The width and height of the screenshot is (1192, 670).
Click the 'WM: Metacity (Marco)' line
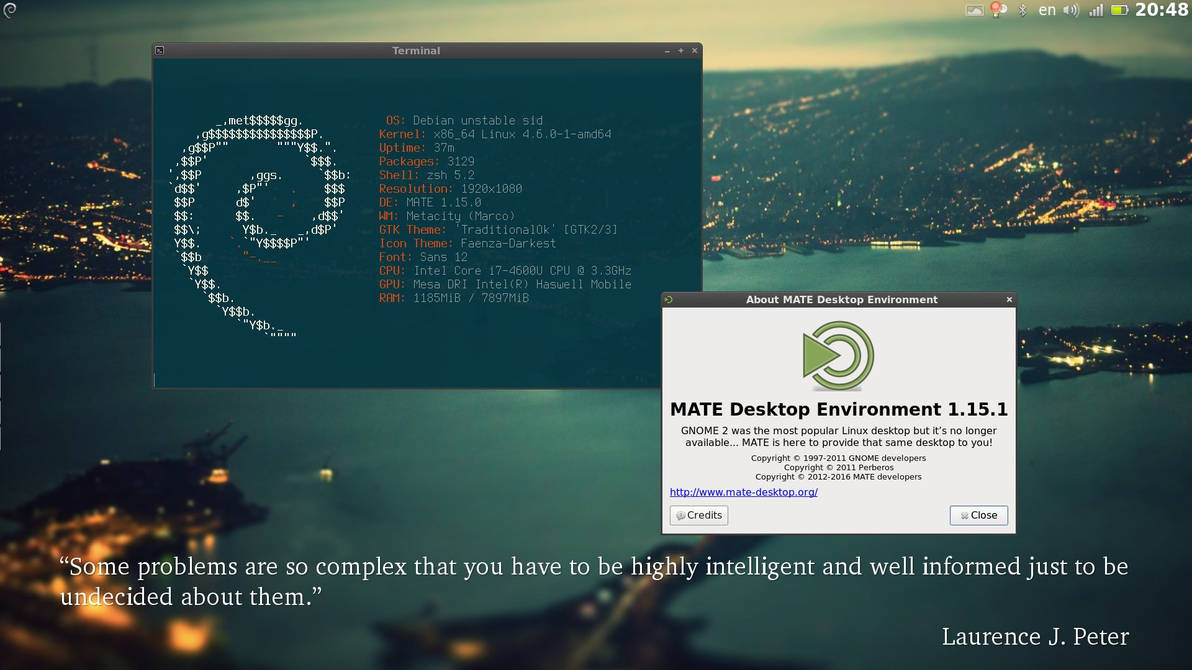(447, 216)
